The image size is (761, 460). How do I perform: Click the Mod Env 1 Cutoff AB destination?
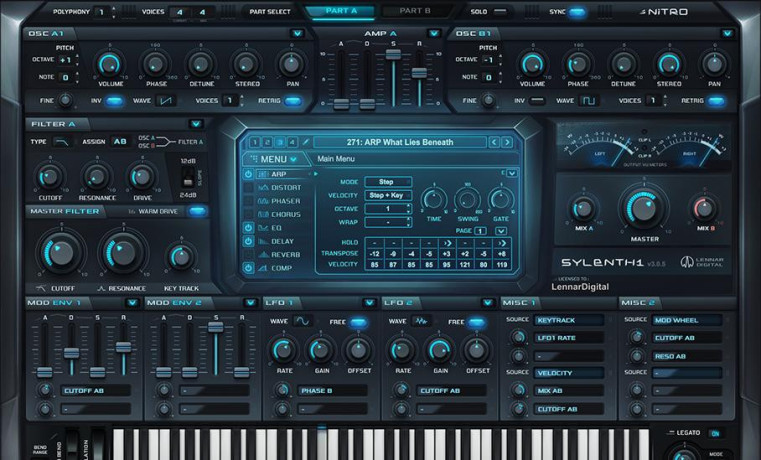coord(96,391)
